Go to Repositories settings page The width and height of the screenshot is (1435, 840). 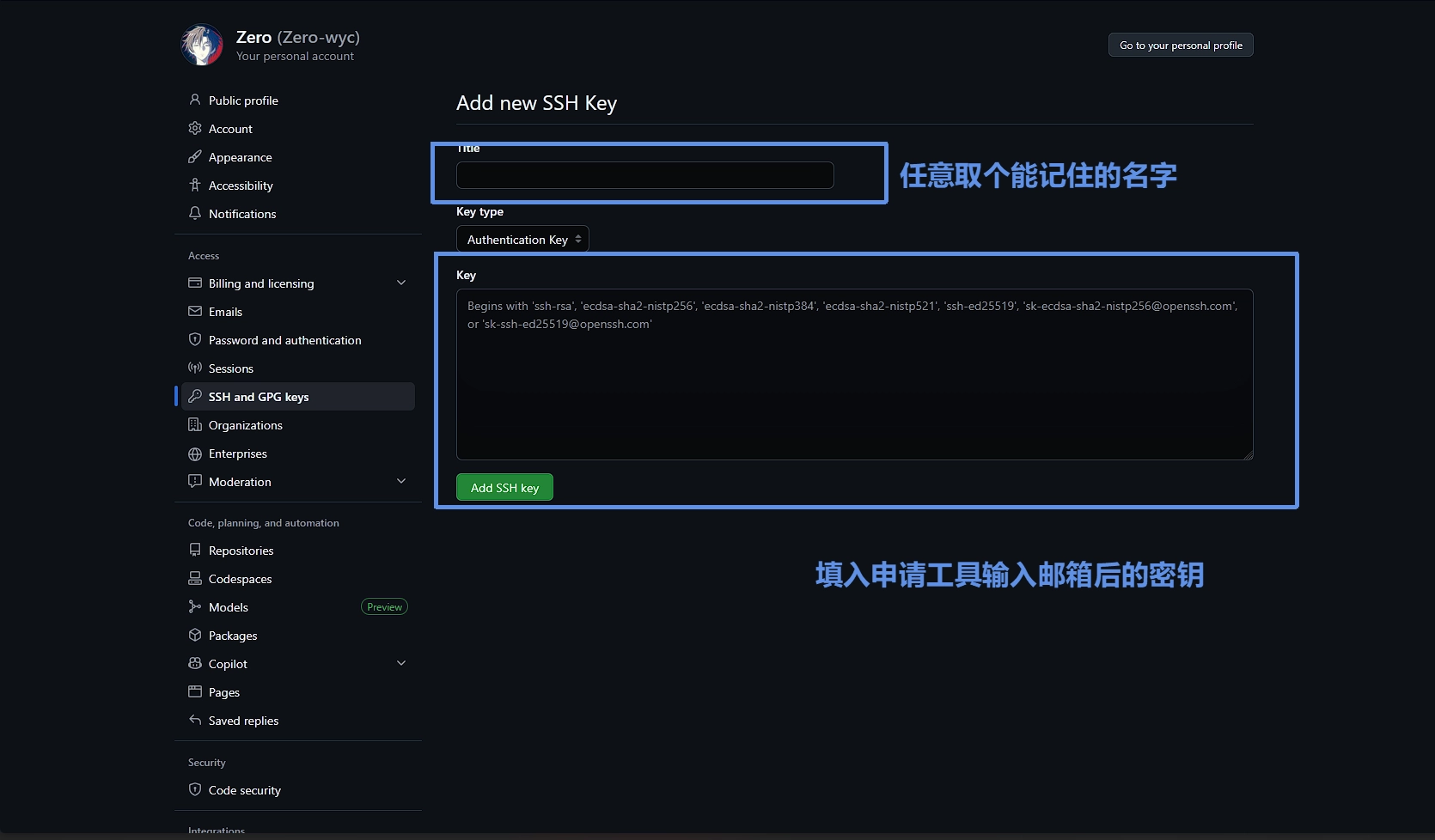pyautogui.click(x=241, y=551)
